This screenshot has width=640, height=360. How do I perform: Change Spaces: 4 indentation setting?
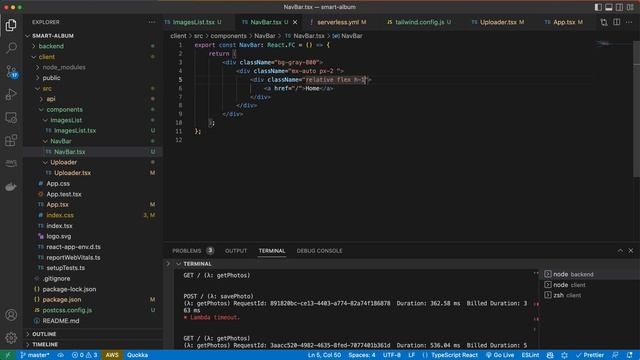click(362, 355)
